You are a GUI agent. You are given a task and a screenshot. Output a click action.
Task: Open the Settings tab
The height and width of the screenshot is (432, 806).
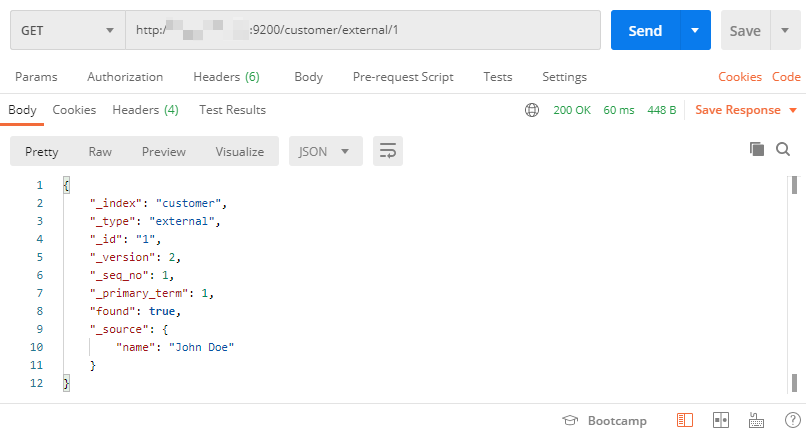coord(564,77)
